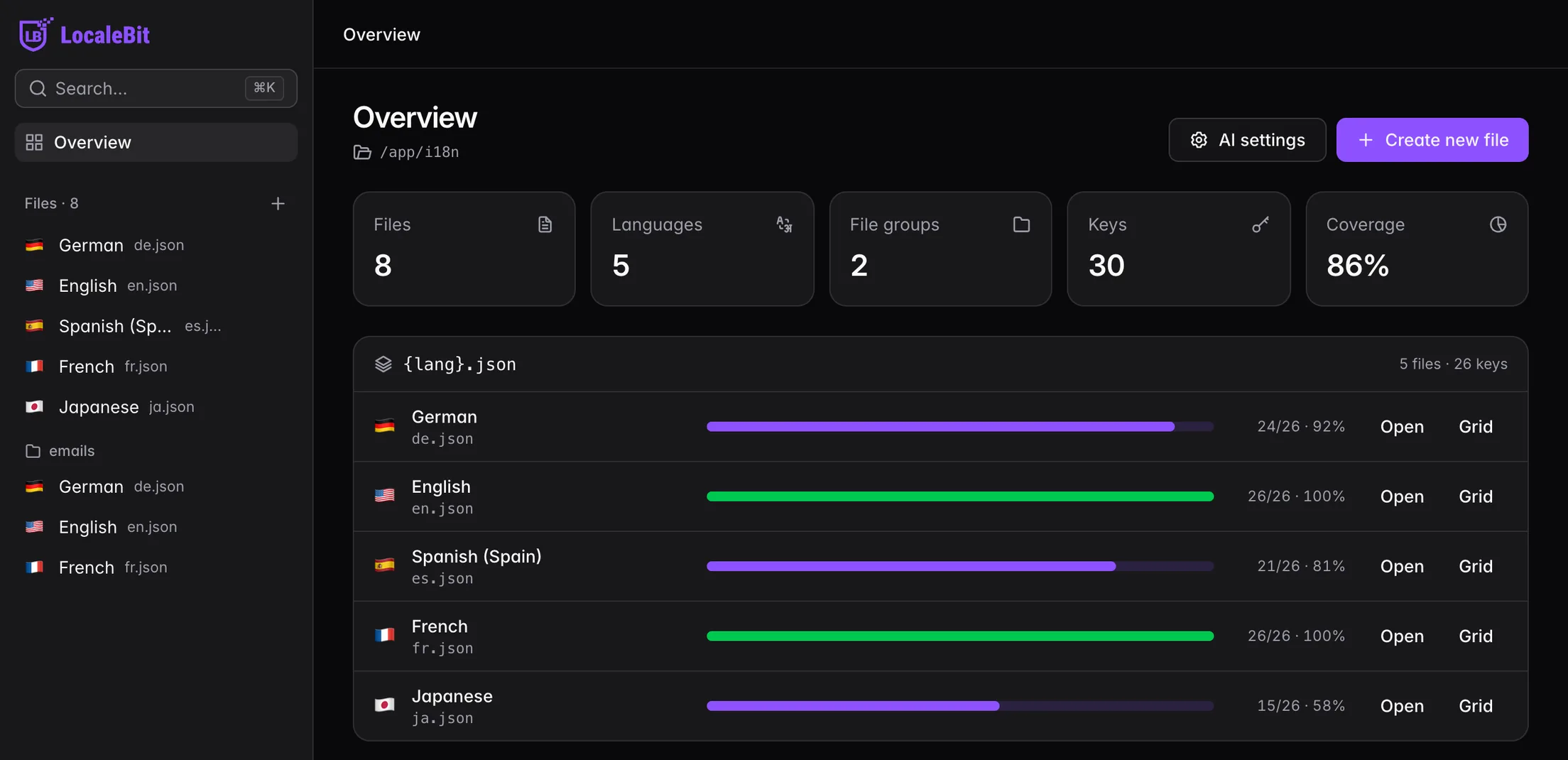Screen dimensions: 1568x760
Task: Click the magnifier icon in the search box
Action: point(38,88)
